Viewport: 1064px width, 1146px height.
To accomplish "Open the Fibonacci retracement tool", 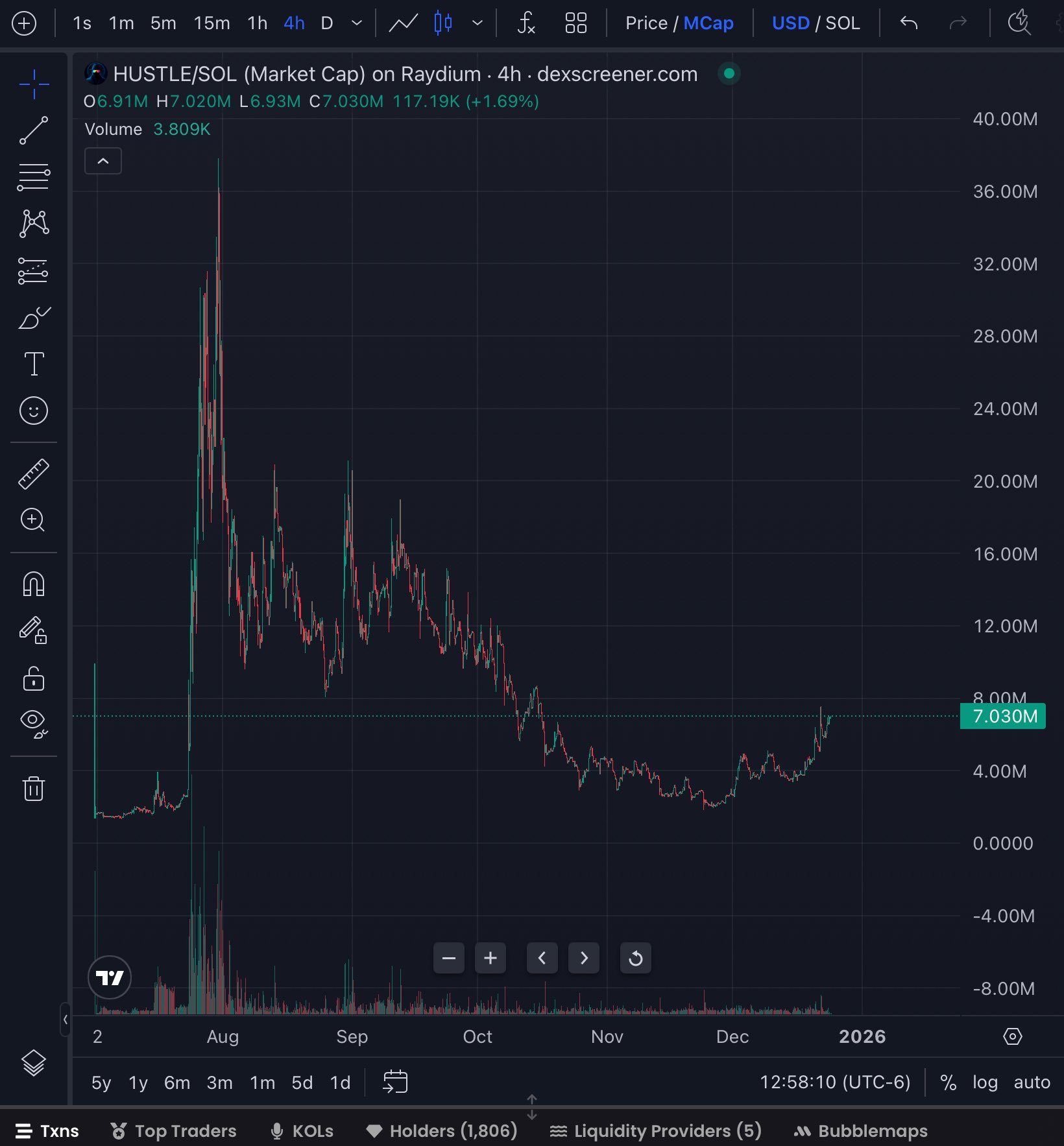I will [34, 177].
